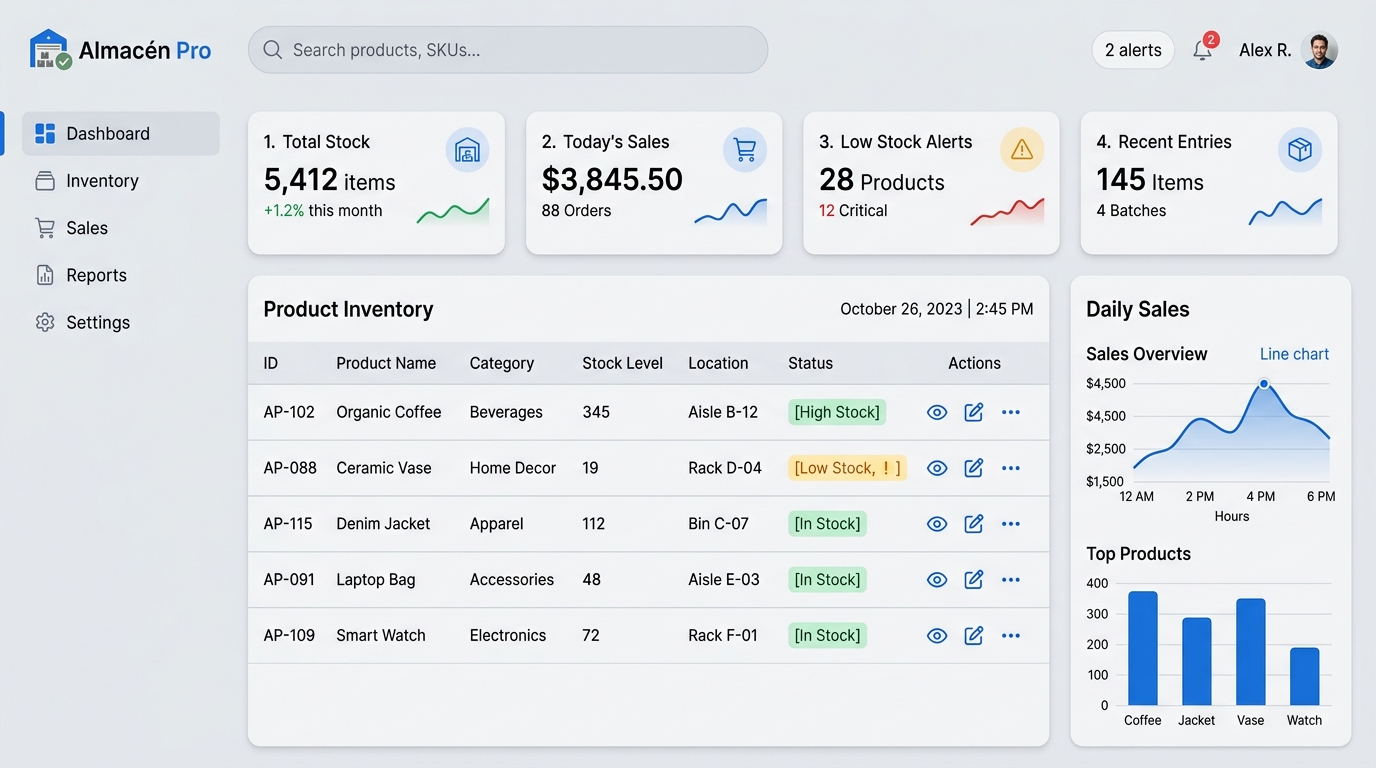Open Alex R. user profile avatar
The height and width of the screenshot is (768, 1376).
tap(1320, 50)
